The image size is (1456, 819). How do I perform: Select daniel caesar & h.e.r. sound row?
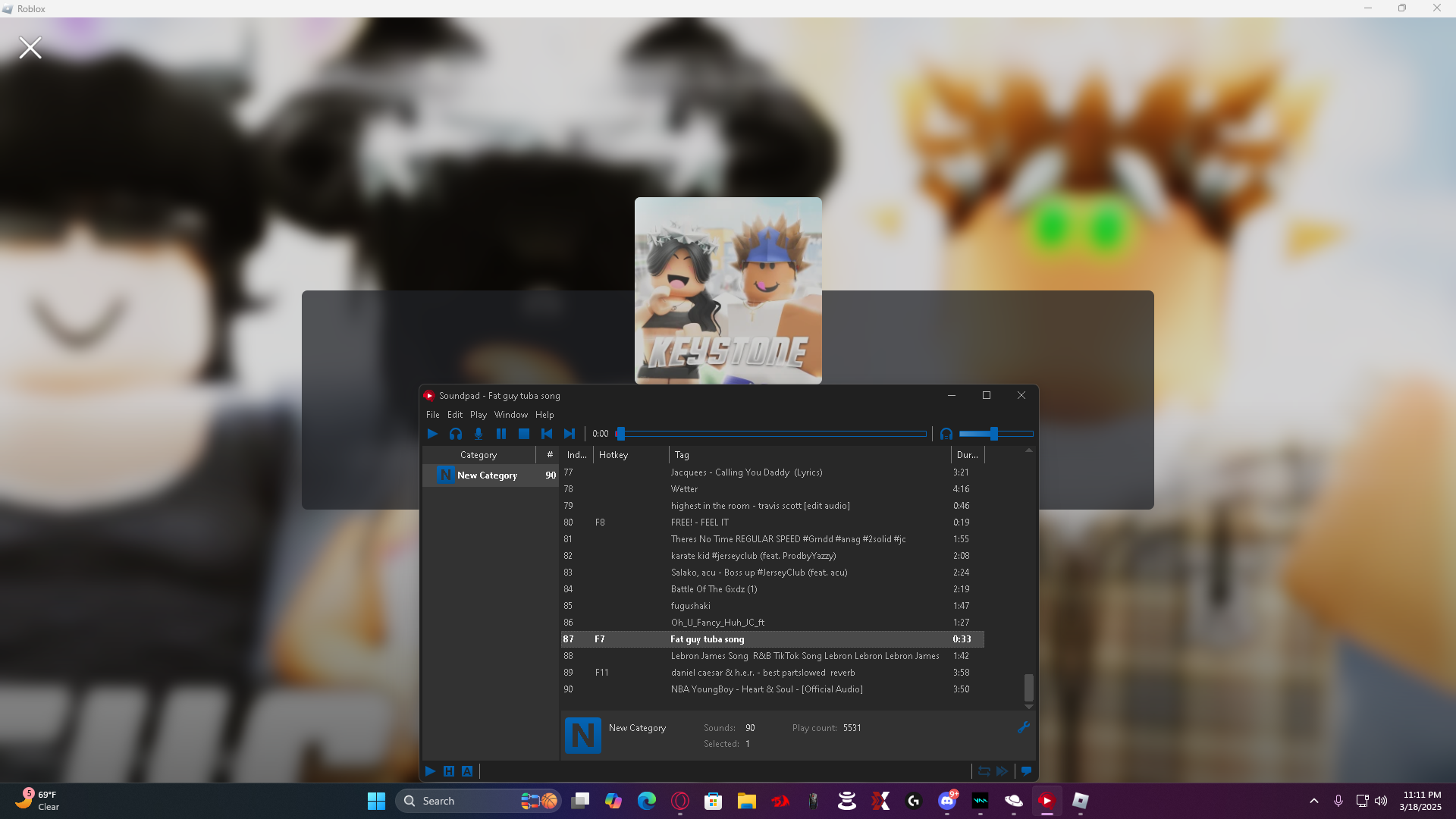(773, 673)
